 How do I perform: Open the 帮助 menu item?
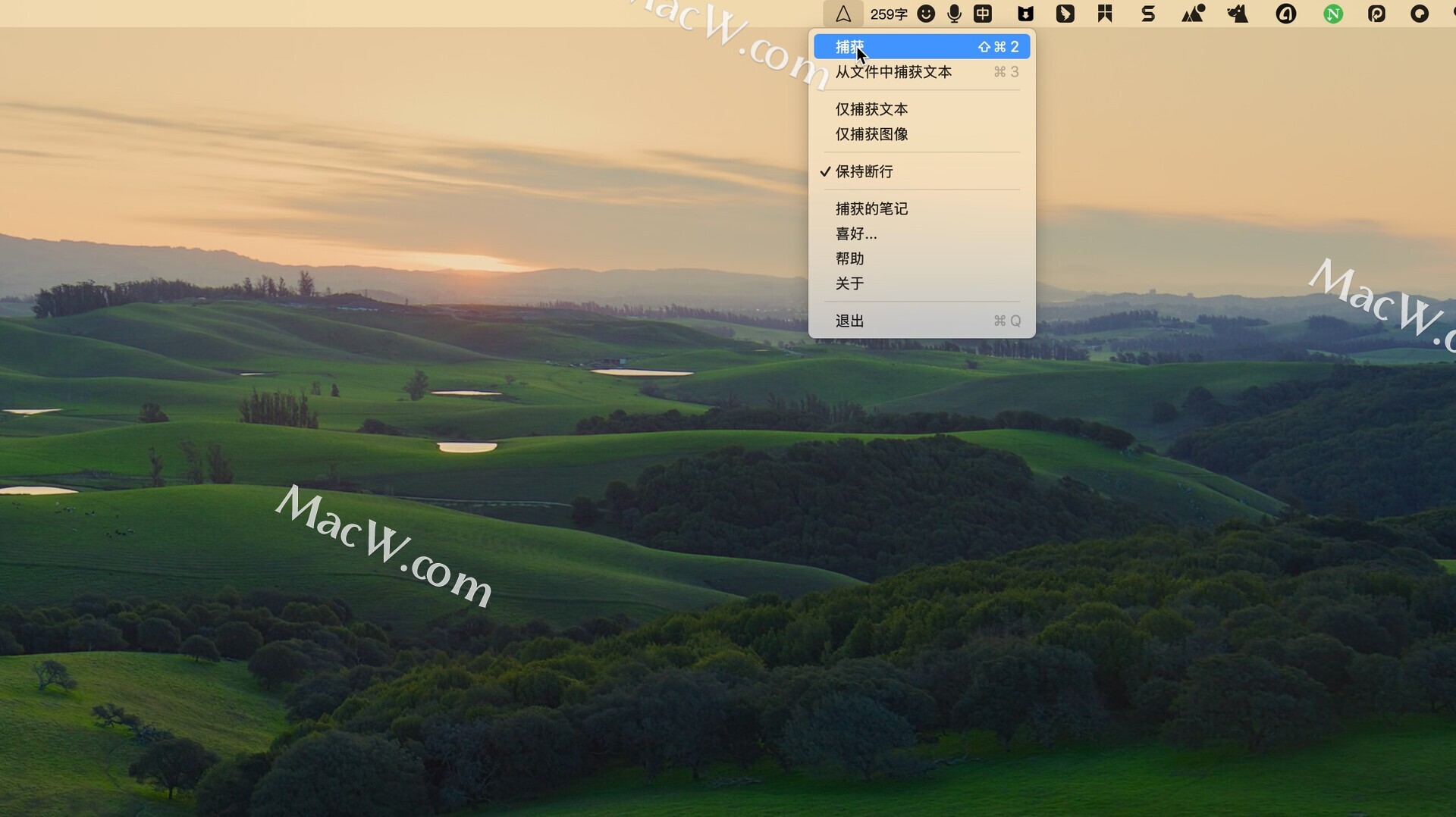[921, 258]
